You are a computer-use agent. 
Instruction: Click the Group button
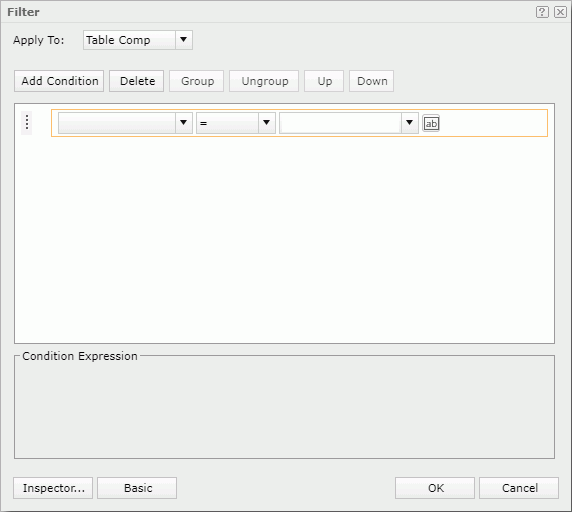click(x=197, y=81)
